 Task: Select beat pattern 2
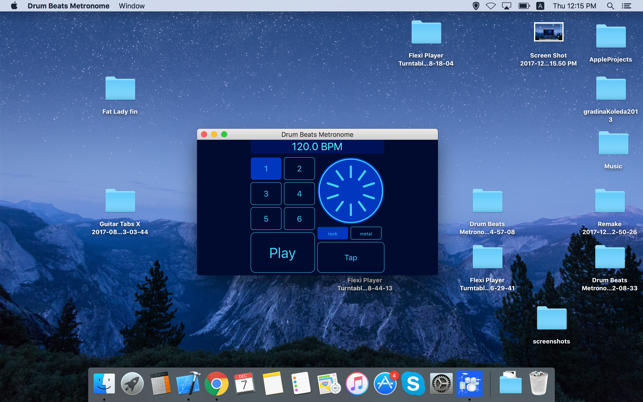[299, 169]
